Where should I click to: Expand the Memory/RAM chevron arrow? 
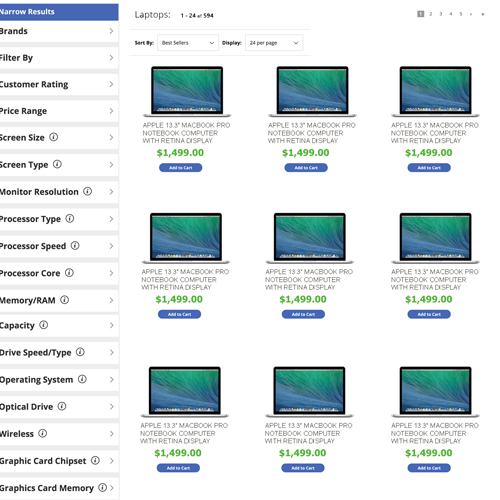[x=111, y=300]
